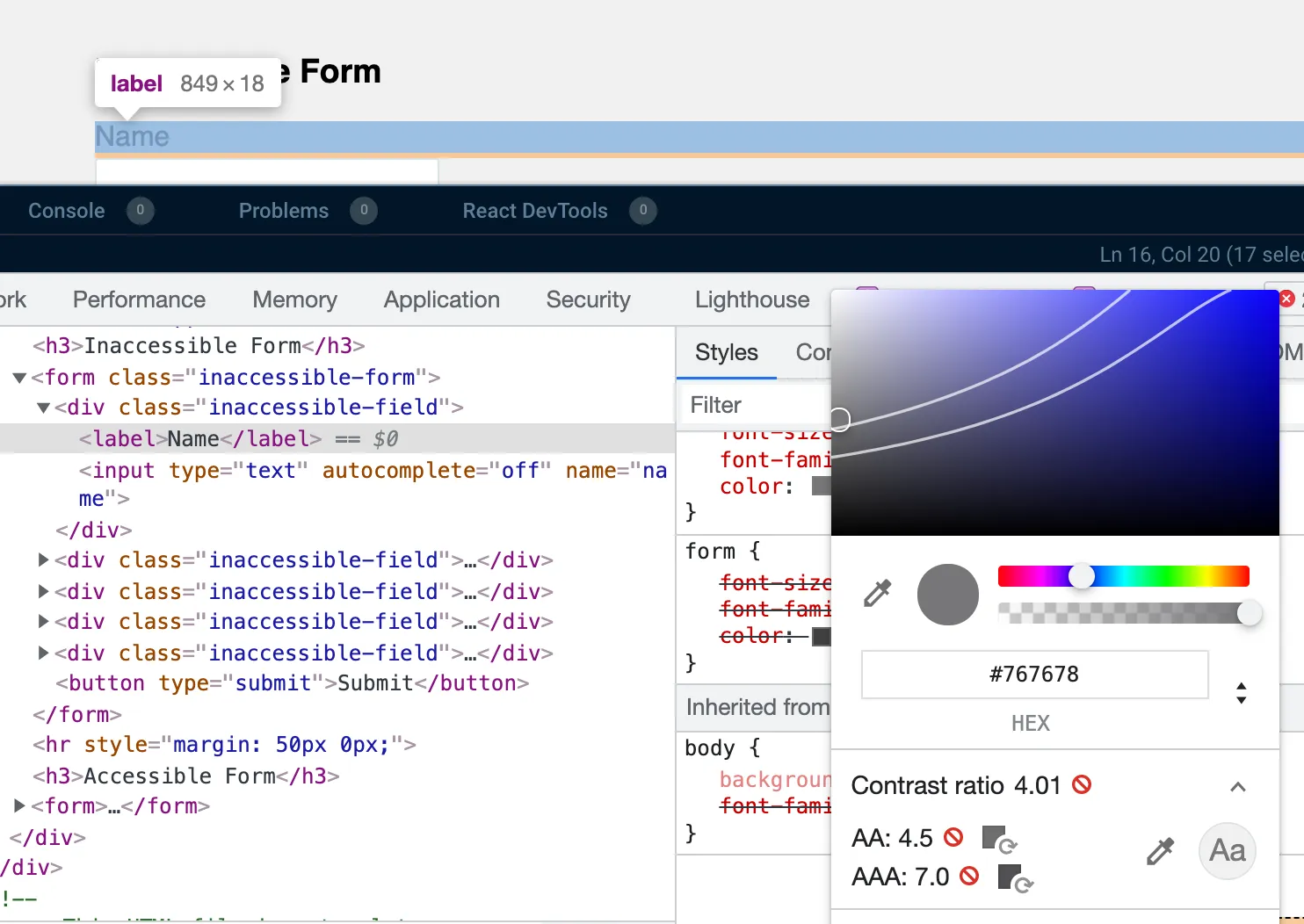
Task: Open React DevTools panel
Action: pyautogui.click(x=534, y=211)
